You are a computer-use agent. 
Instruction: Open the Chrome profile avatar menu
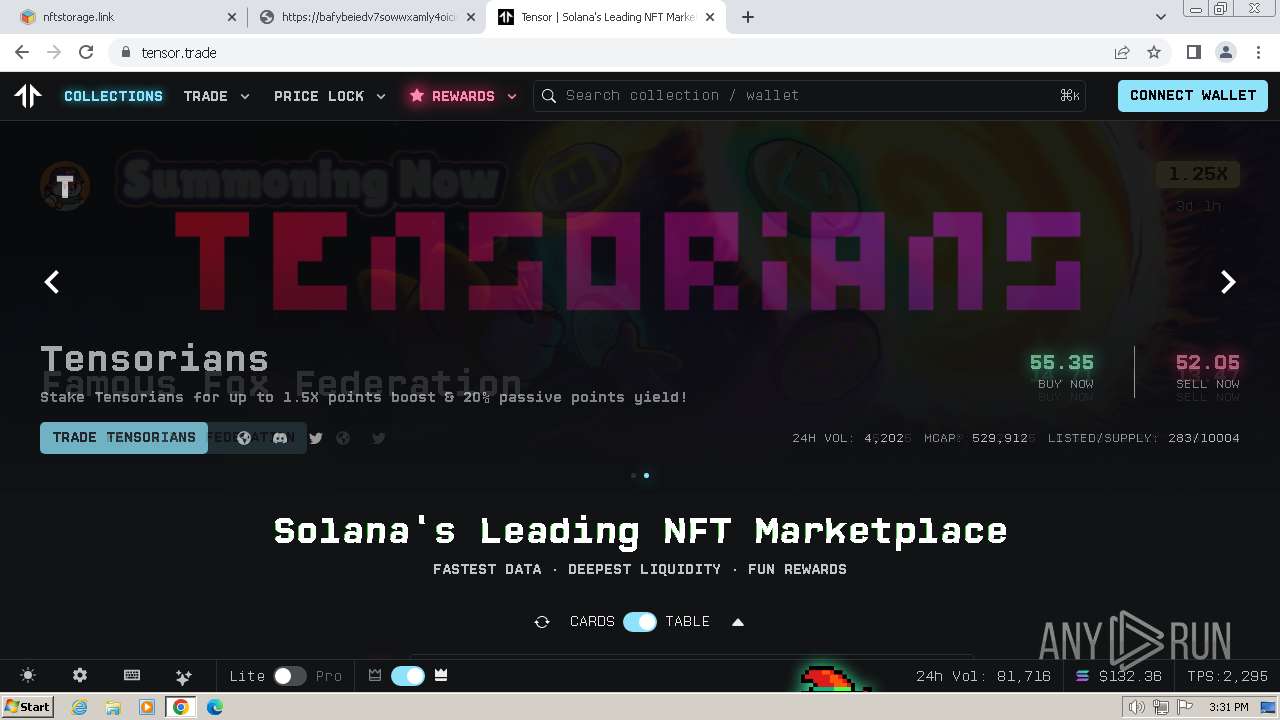point(1225,52)
